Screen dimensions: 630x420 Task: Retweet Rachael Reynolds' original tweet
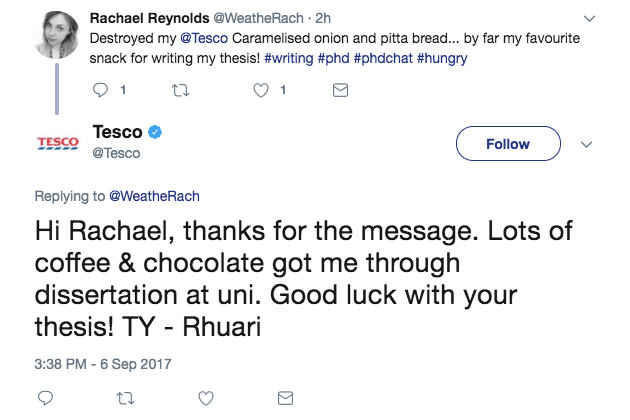181,90
